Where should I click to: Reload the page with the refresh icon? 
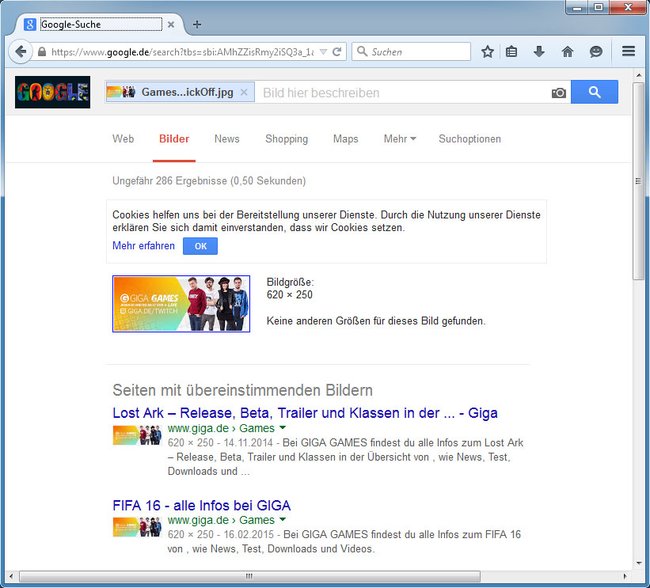tap(337, 52)
